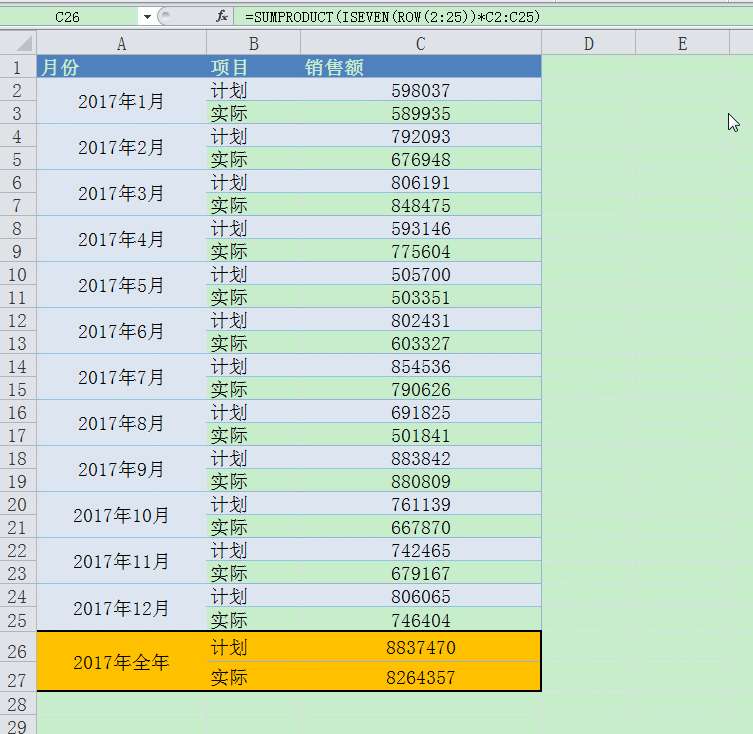The image size is (753, 734).
Task: Click cell with value 667870
Action: [421, 527]
